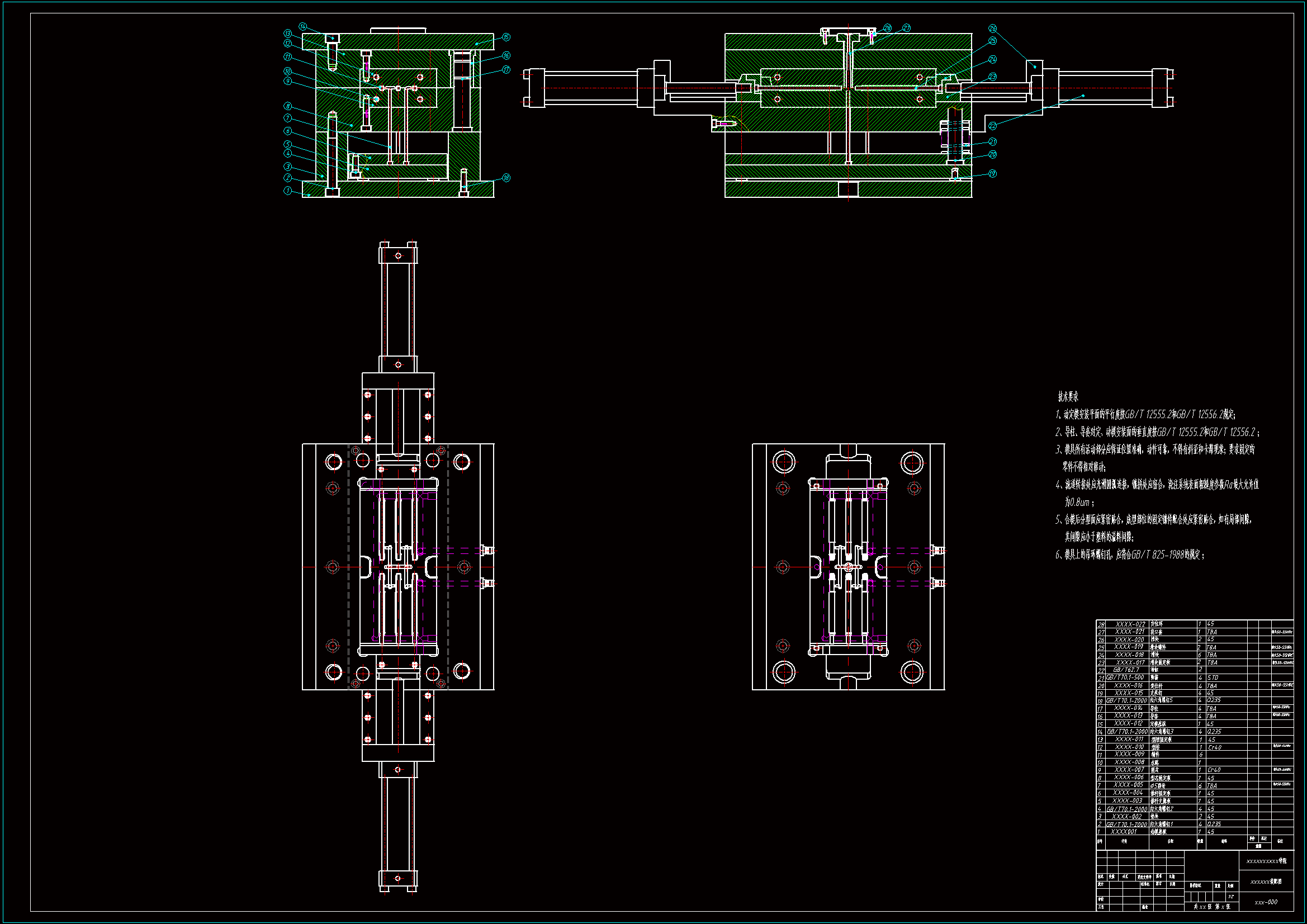
Task: Click the xxx-000 drawing number field
Action: [1266, 902]
